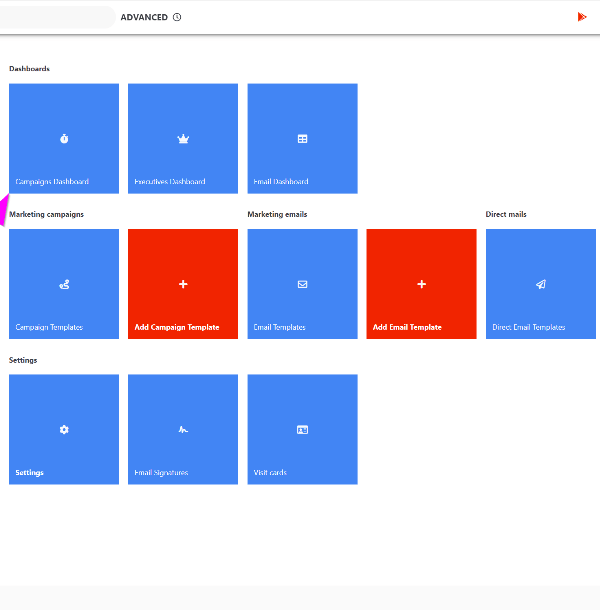600x610 pixels.
Task: Open the Email Signatures tile
Action: point(183,429)
